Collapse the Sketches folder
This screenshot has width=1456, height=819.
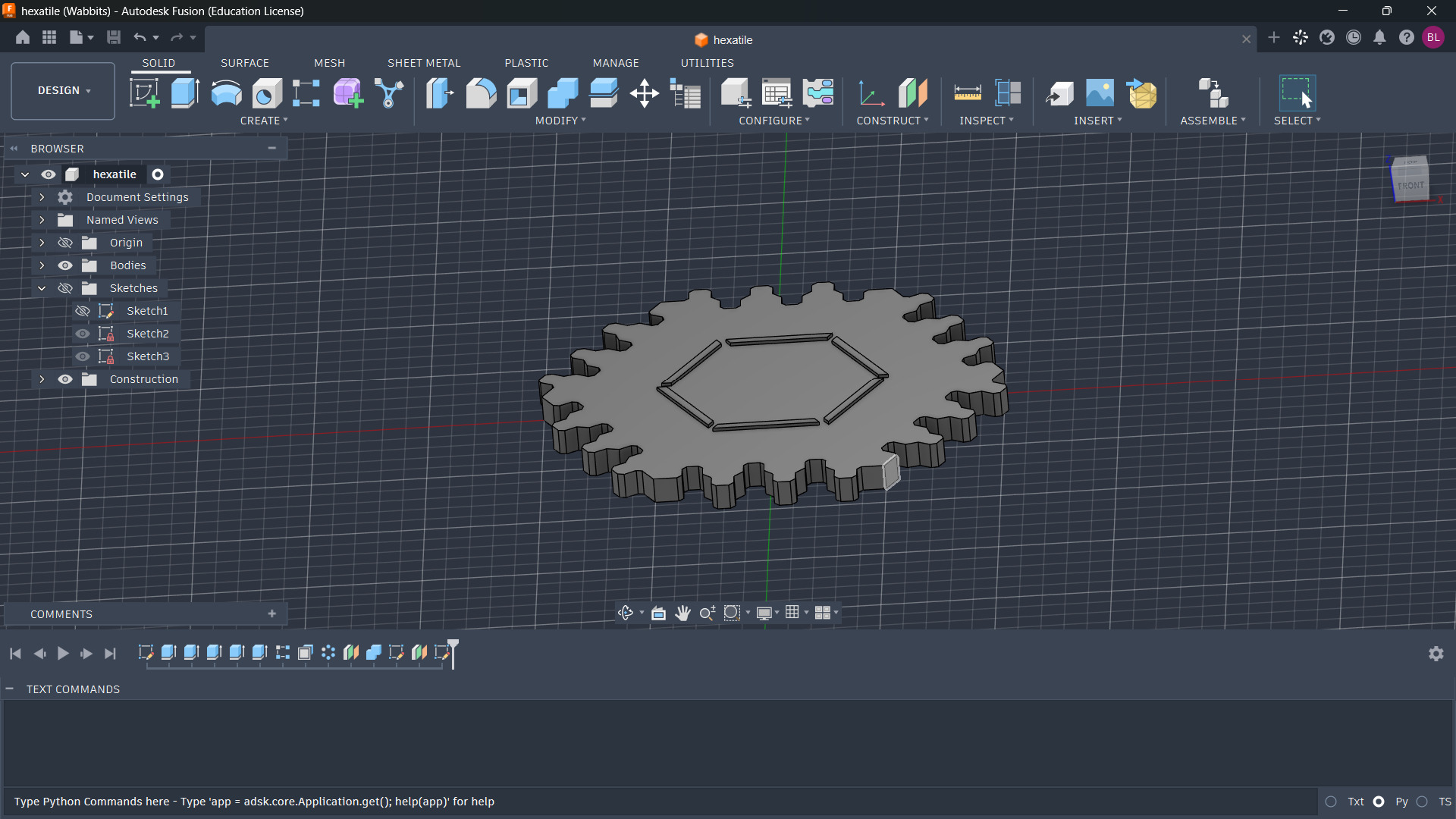(x=42, y=288)
